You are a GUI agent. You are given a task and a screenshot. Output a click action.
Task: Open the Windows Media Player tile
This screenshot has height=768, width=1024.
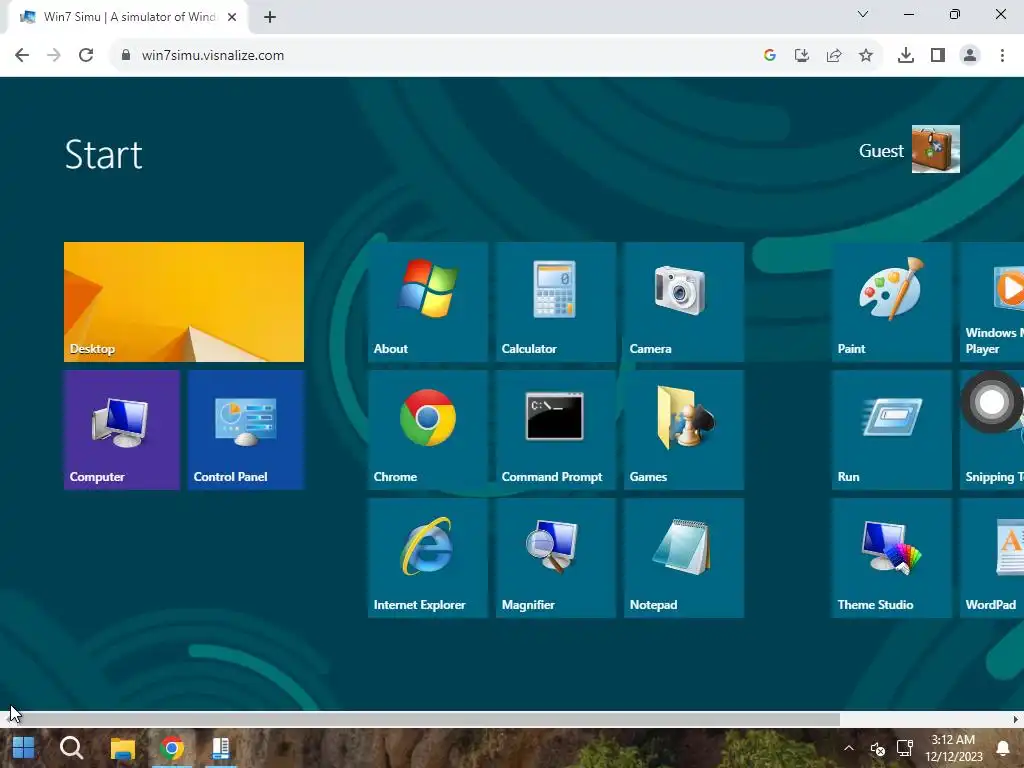(x=992, y=302)
